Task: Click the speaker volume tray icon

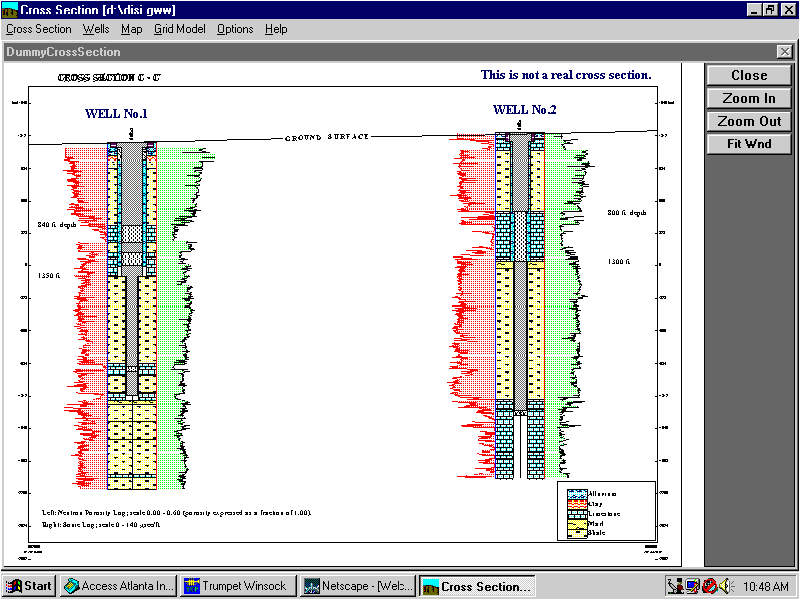Action: coord(726,586)
